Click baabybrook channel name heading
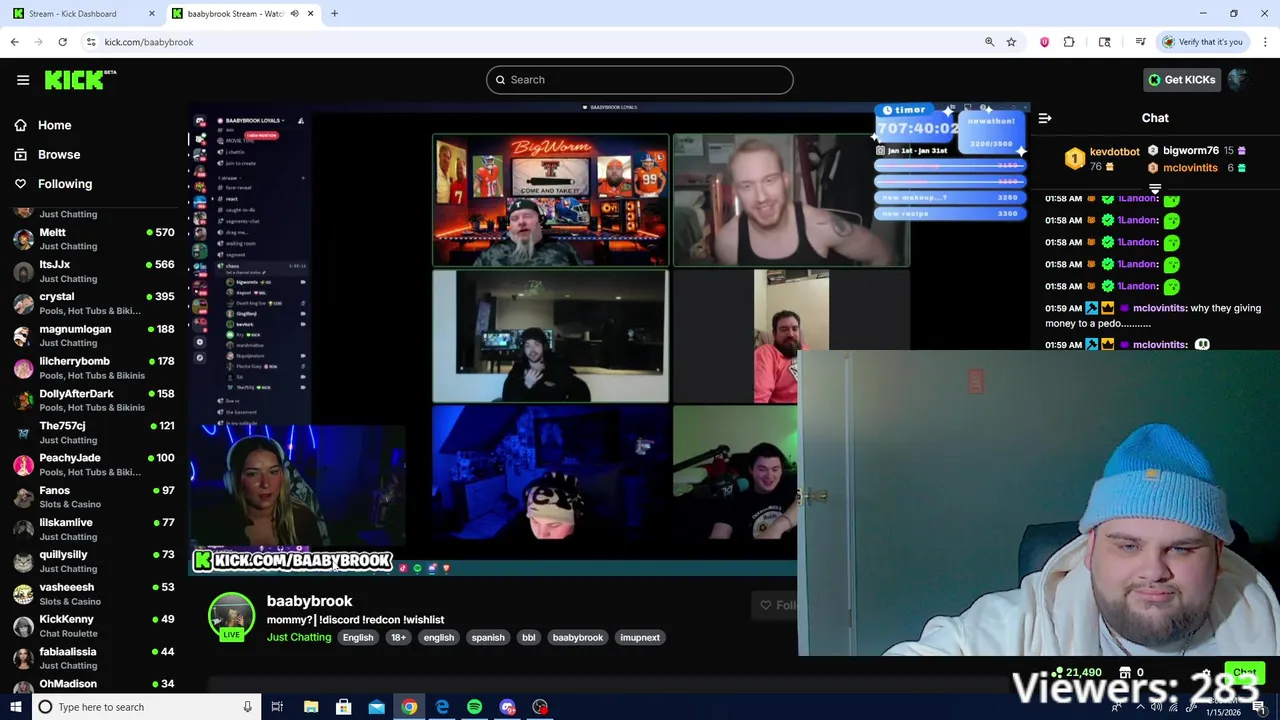 pyautogui.click(x=309, y=601)
